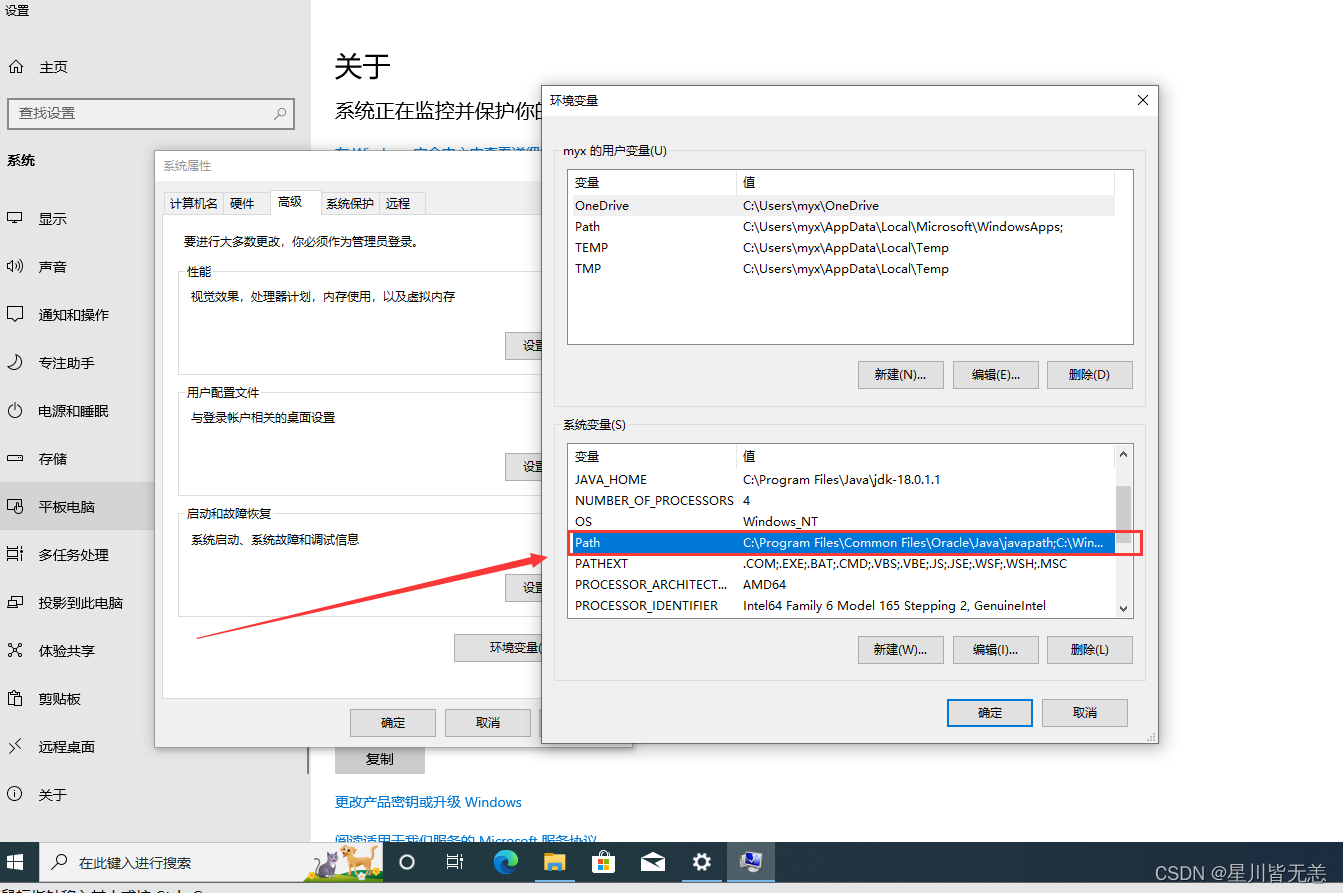The height and width of the screenshot is (893, 1343).
Task: Open 剪贴板 clipboard icon
Action: pyautogui.click(x=15, y=699)
